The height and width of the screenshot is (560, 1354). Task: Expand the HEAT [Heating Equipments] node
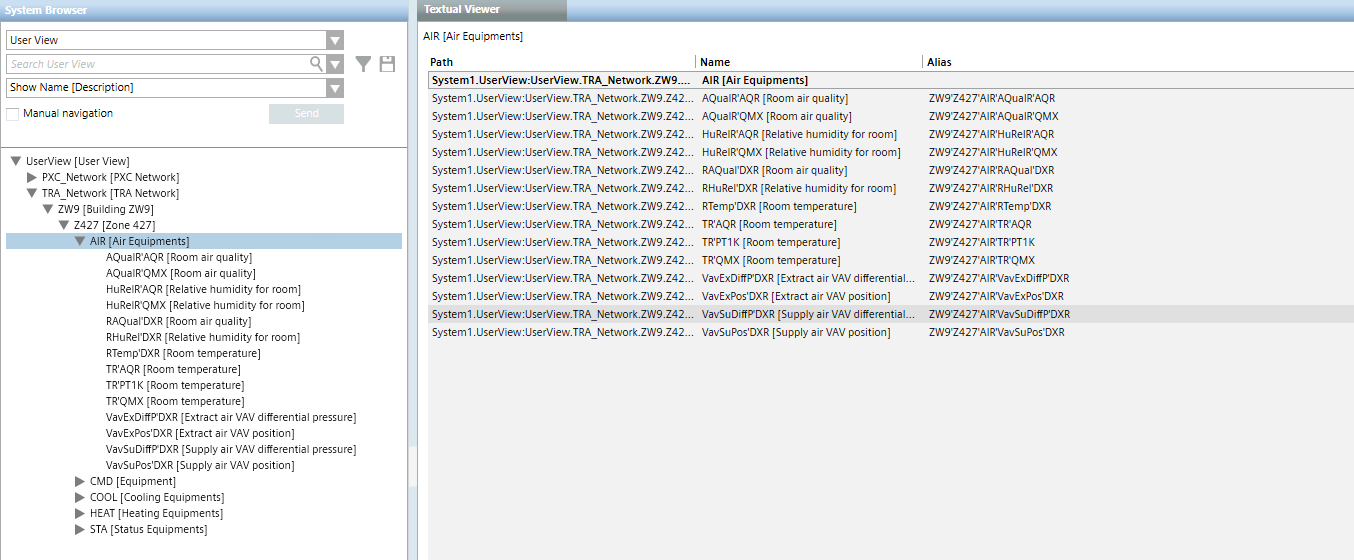tap(80, 513)
